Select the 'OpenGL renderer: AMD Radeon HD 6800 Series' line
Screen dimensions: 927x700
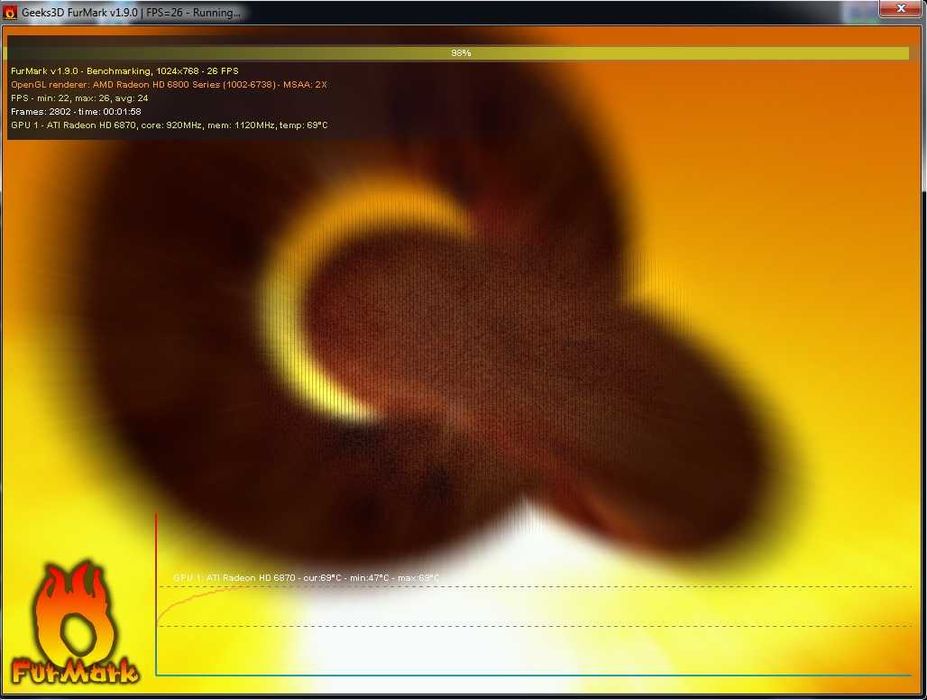[169, 85]
